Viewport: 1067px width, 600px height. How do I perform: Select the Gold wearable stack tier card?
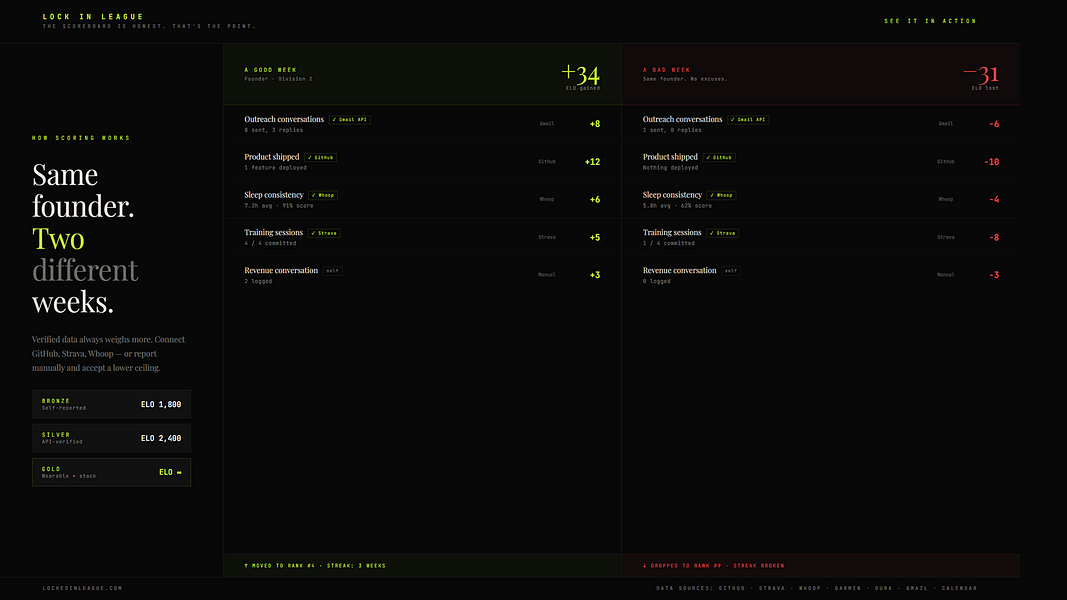click(112, 472)
